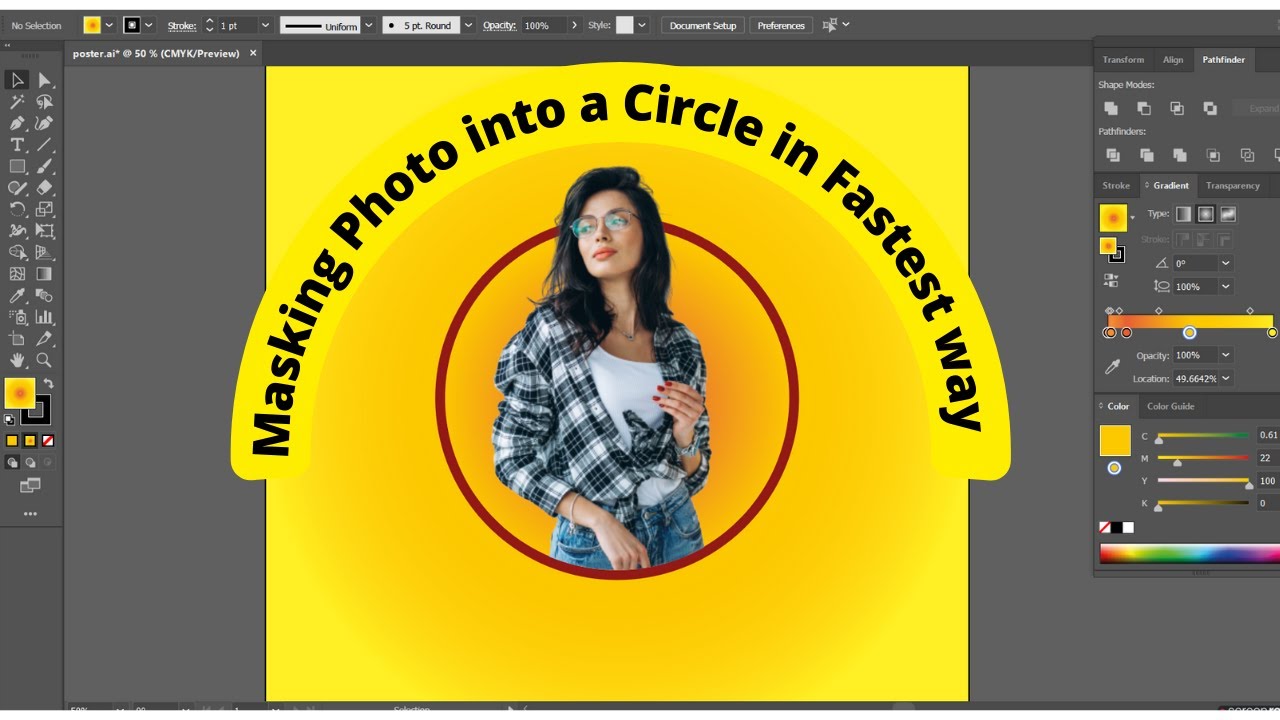Choose Freeform Gradient type
The height and width of the screenshot is (720, 1280).
(1228, 214)
